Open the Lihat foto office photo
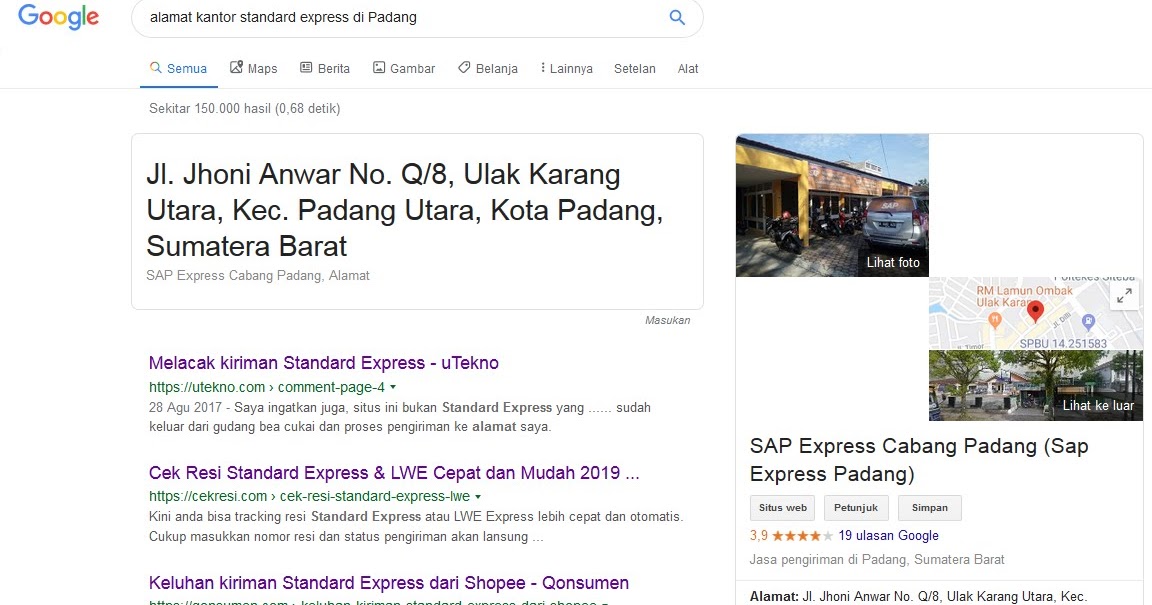This screenshot has width=1152, height=605. pyautogui.click(x=832, y=205)
